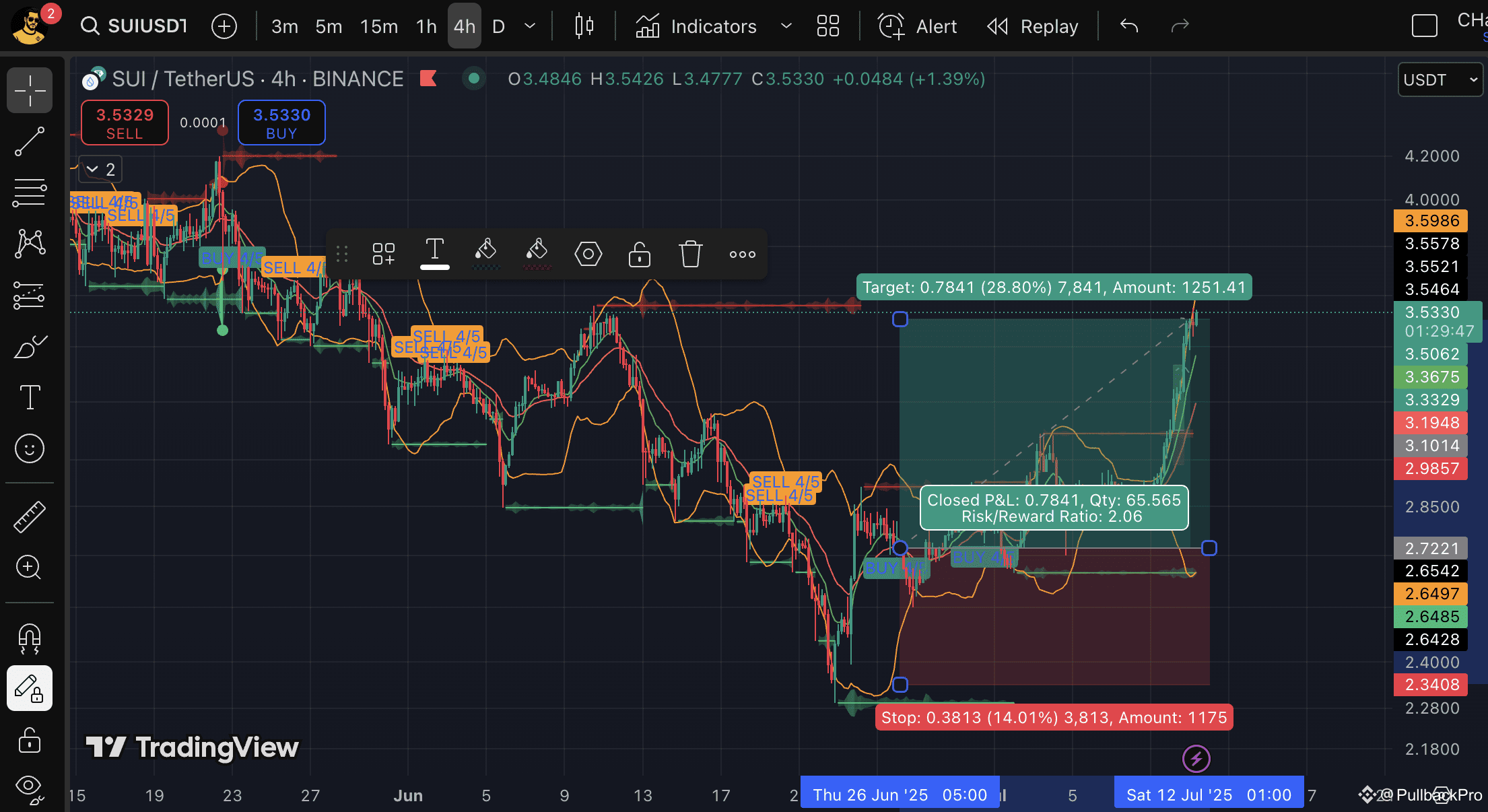Viewport: 1488px width, 812px height.
Task: Switch to the daily D timeframe
Action: tap(498, 26)
